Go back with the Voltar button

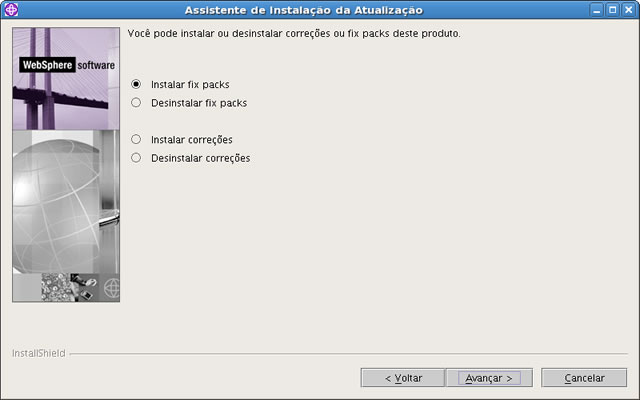point(403,378)
